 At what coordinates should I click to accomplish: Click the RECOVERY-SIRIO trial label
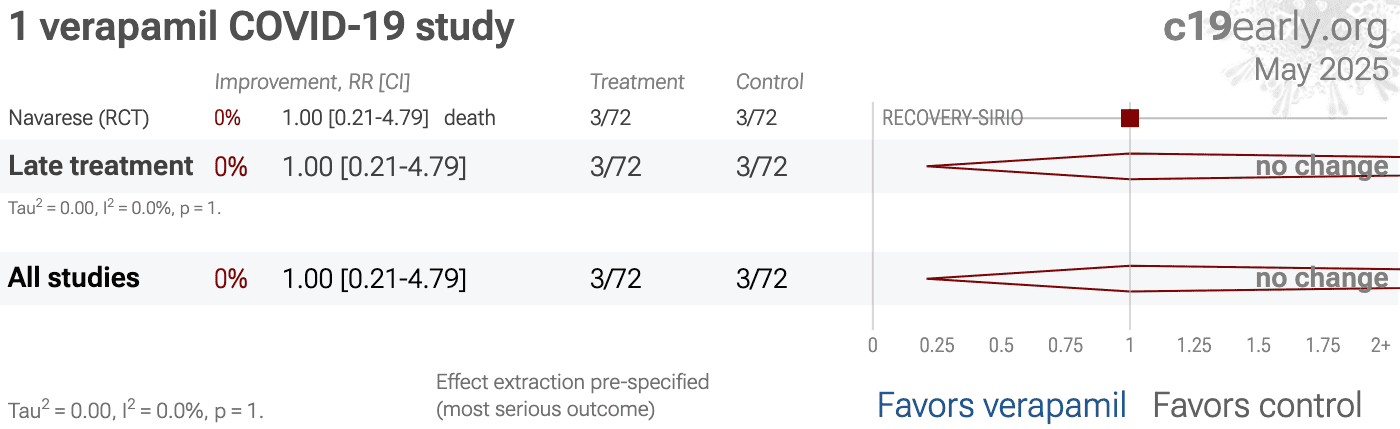[x=952, y=118]
